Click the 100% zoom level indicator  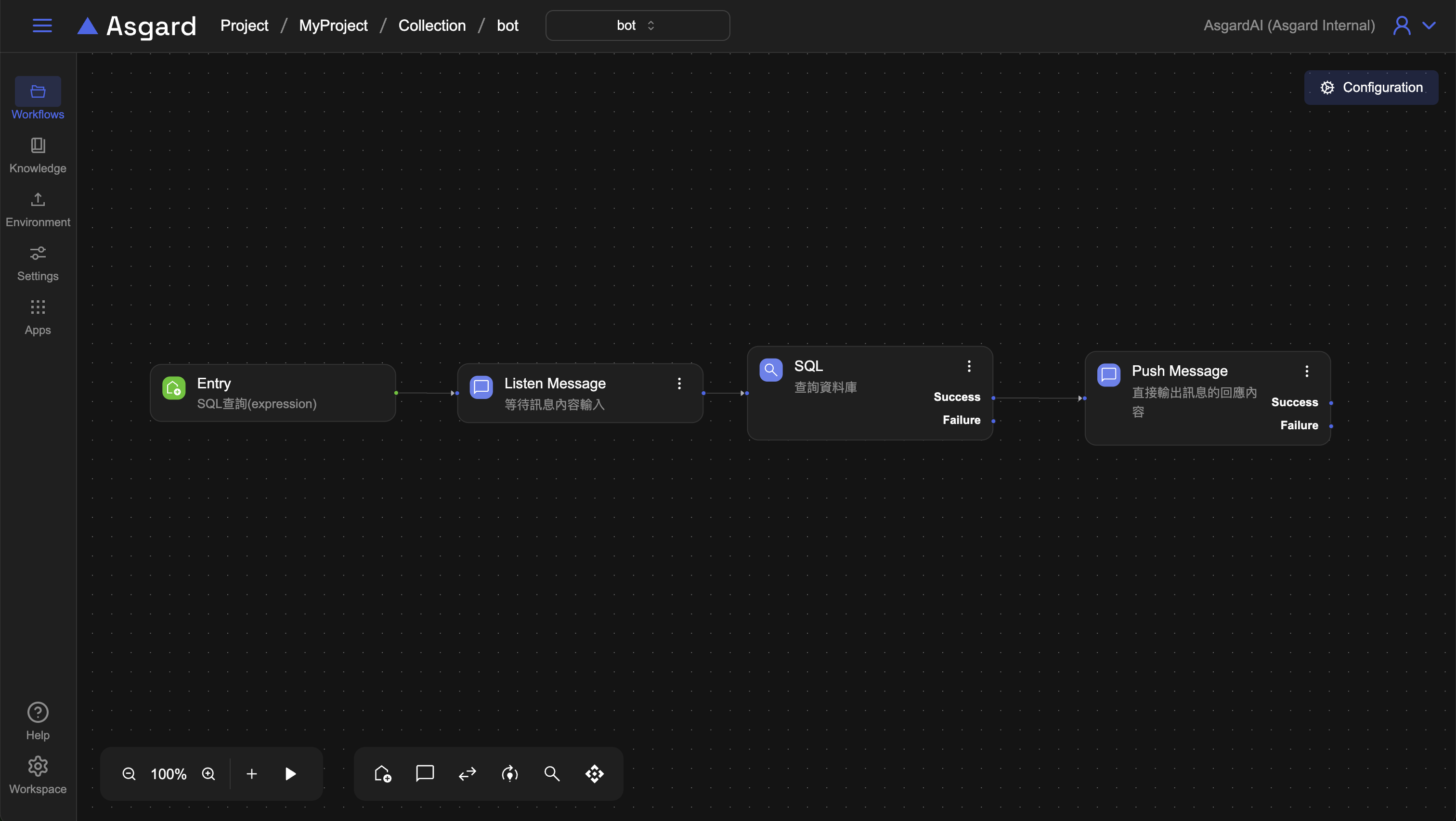pos(169,773)
